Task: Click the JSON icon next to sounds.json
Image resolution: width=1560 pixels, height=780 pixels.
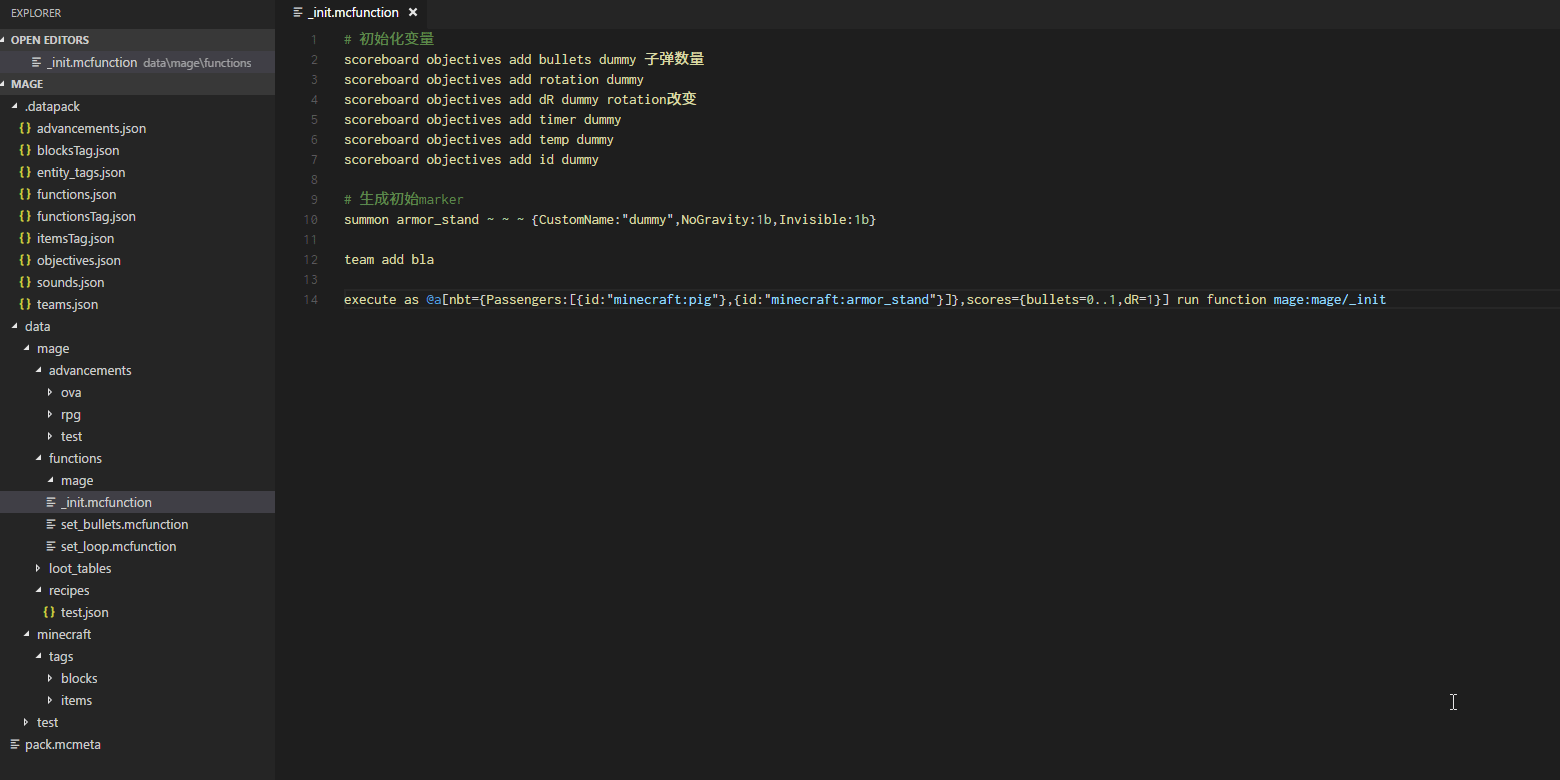Action: tap(25, 283)
